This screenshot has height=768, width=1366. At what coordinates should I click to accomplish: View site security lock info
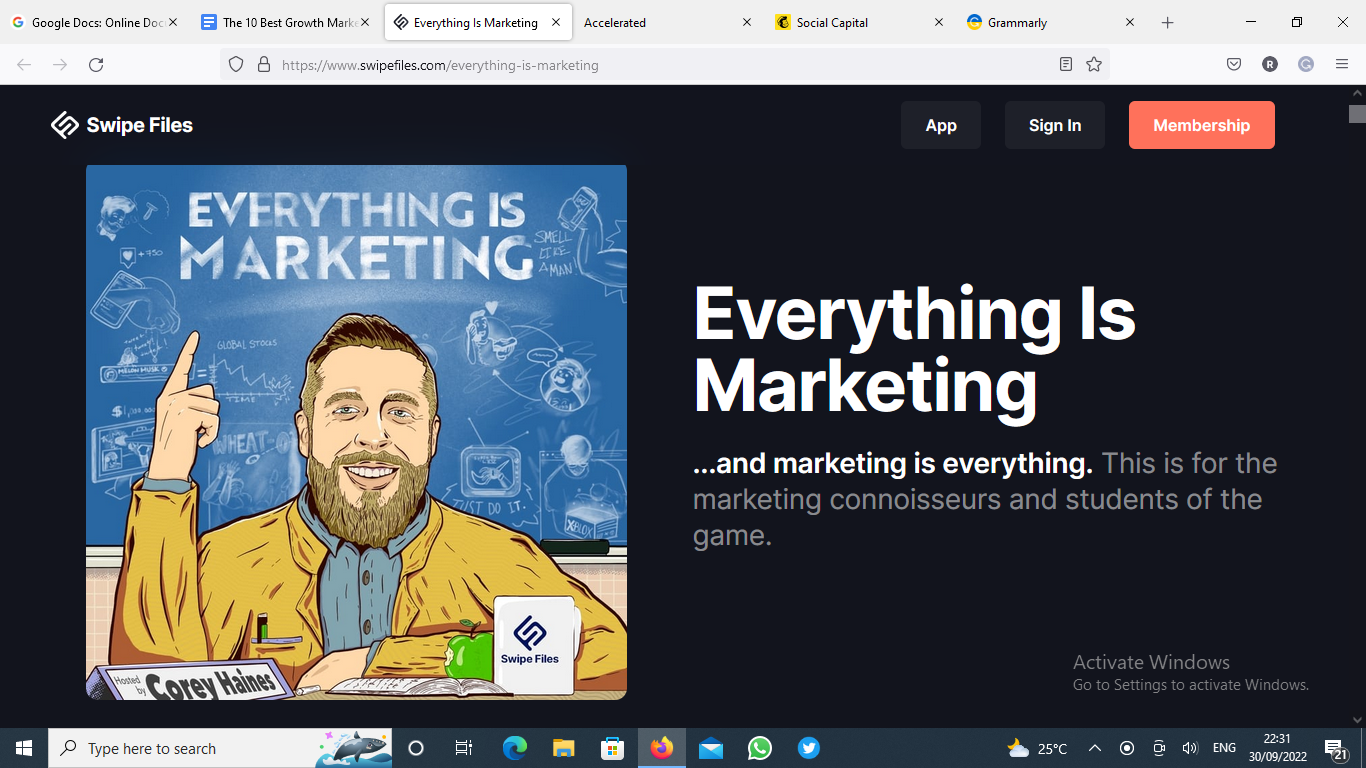pyautogui.click(x=264, y=64)
